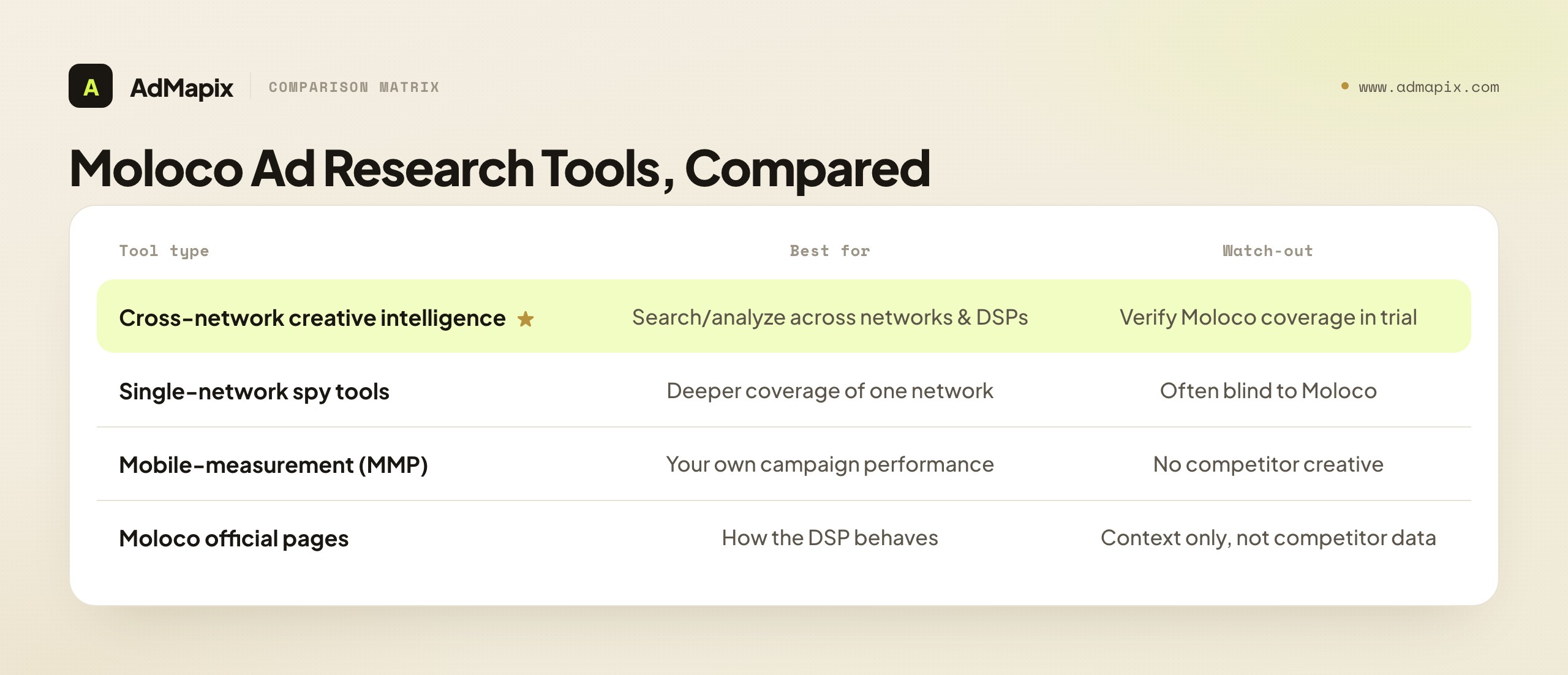
Task: Click the dot icon before www.admapix.com
Action: 1344,86
